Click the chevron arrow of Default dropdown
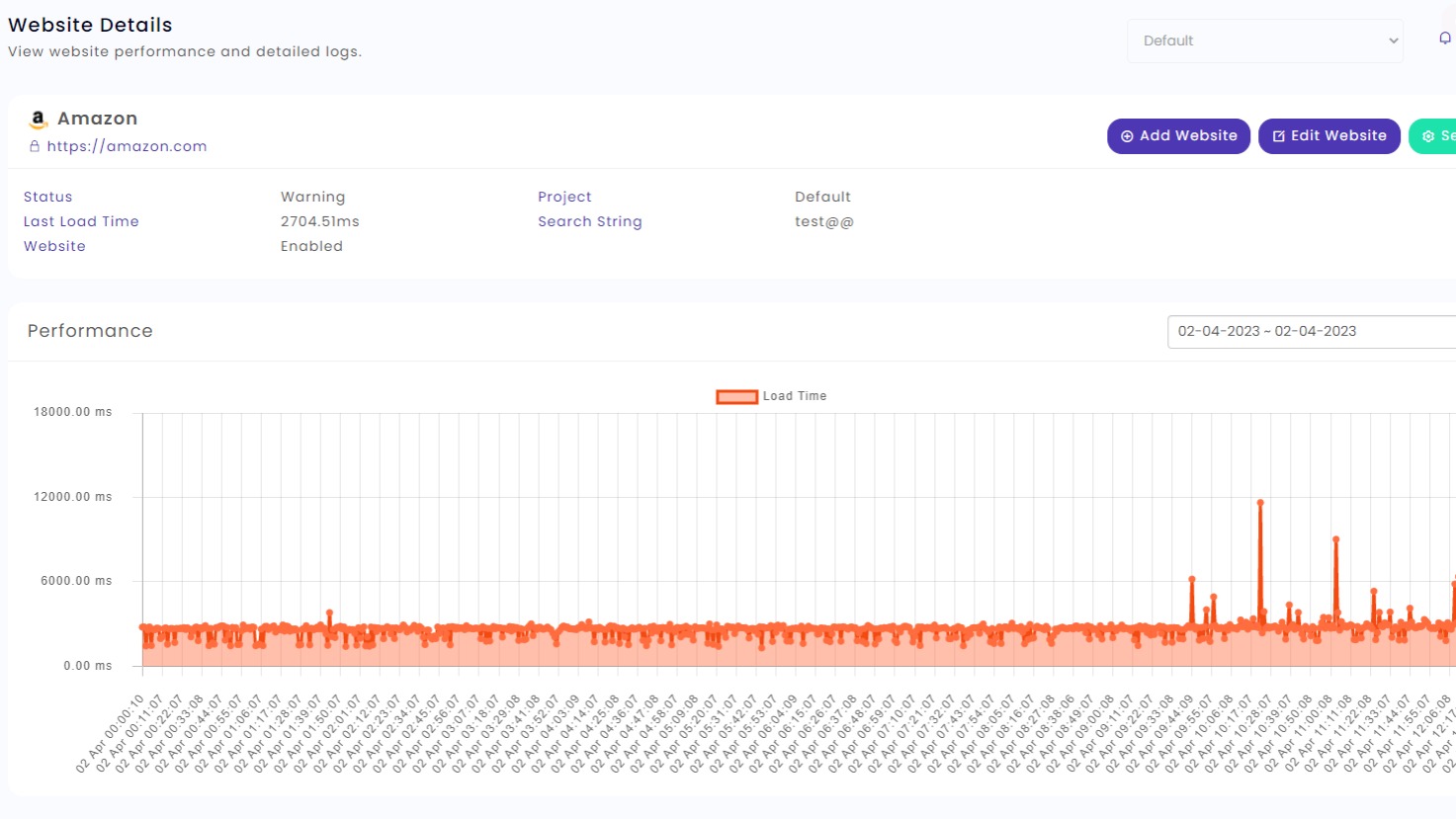The image size is (1456, 819). (x=1393, y=41)
